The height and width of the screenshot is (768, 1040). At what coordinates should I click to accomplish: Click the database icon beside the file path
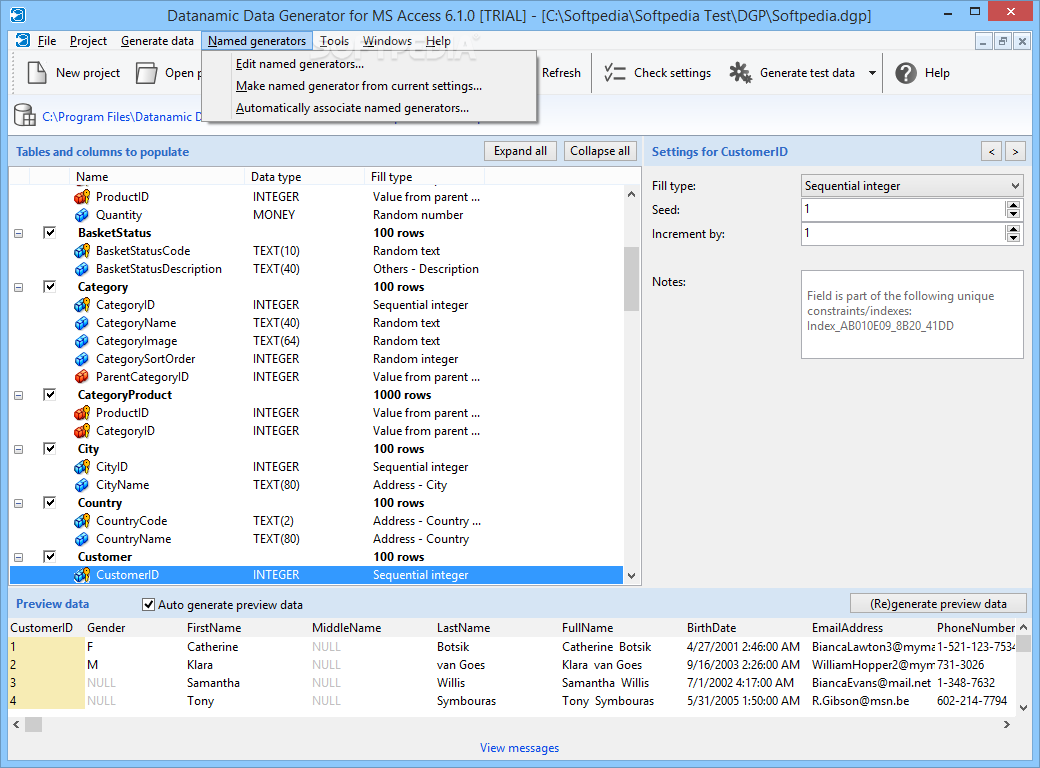click(x=25, y=115)
